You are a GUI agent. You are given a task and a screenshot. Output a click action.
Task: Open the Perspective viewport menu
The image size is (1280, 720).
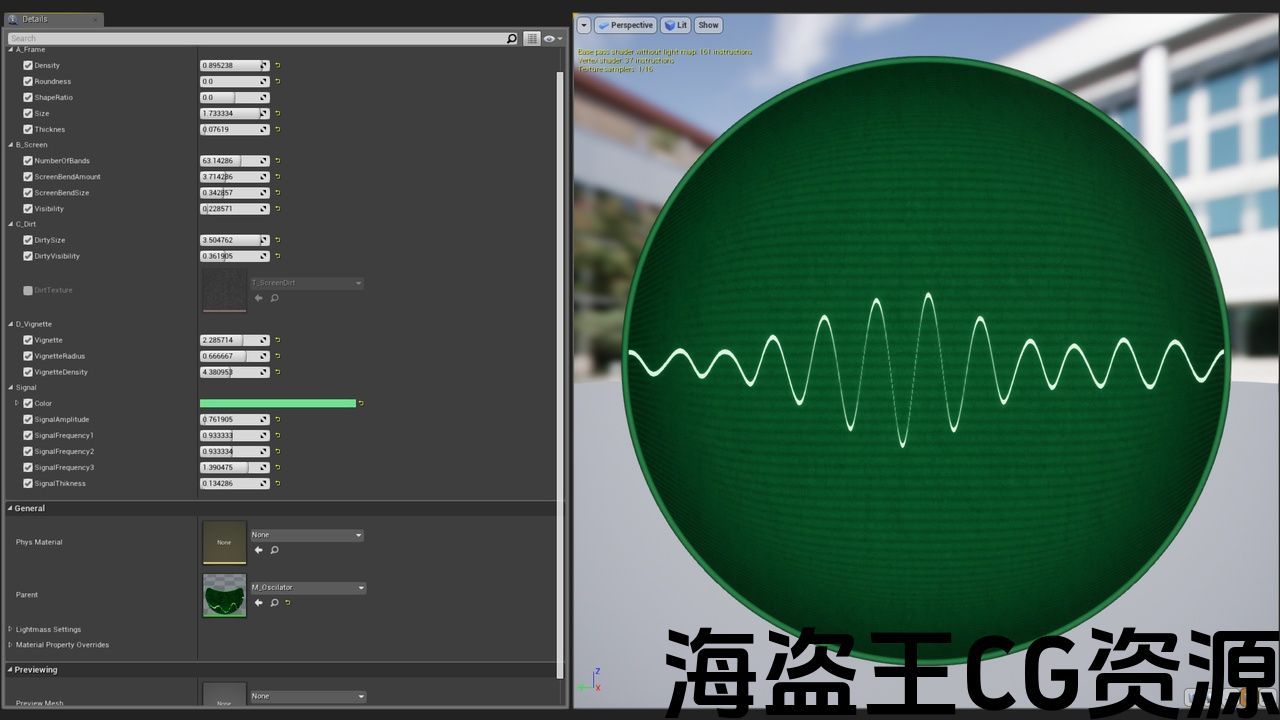point(625,25)
